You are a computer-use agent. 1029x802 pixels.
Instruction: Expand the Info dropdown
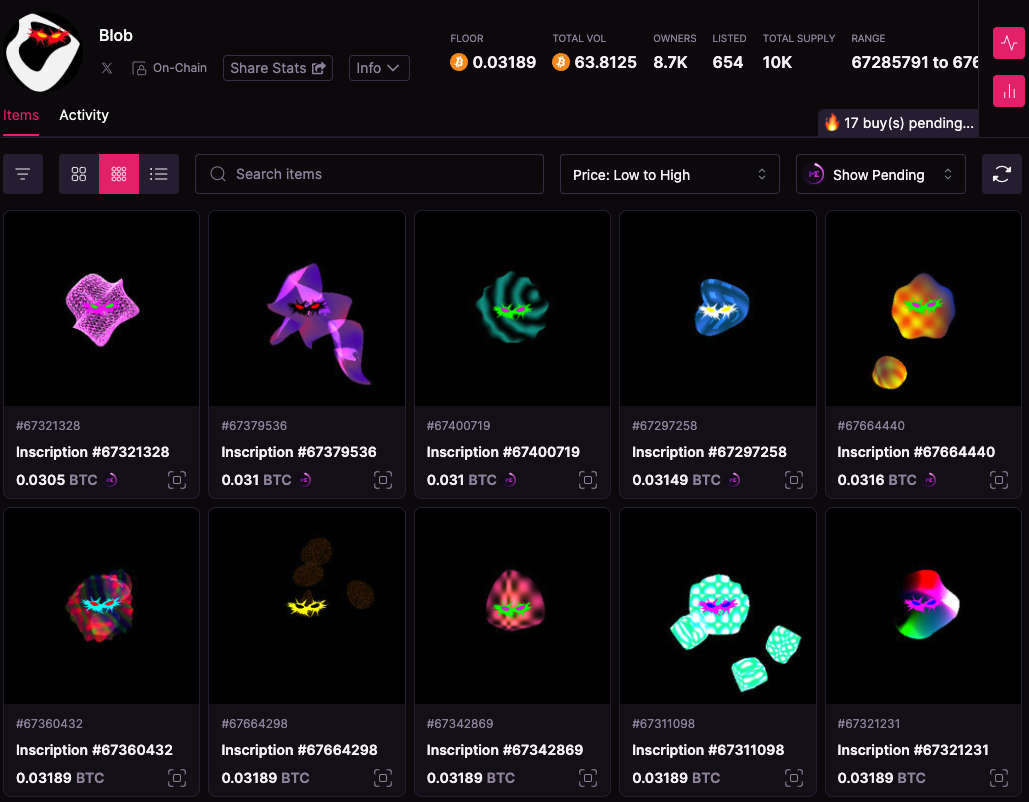pos(379,68)
